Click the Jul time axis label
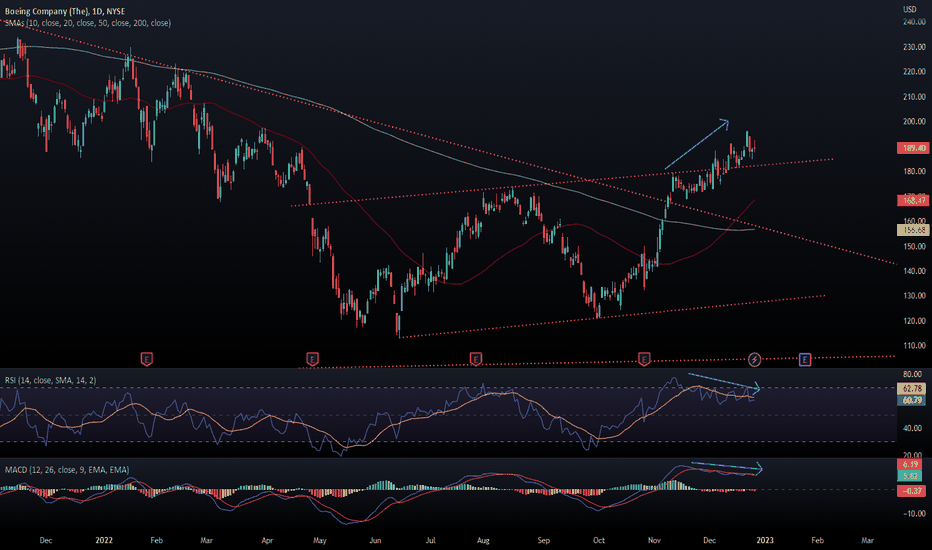This screenshot has width=932, height=550. tap(430, 540)
